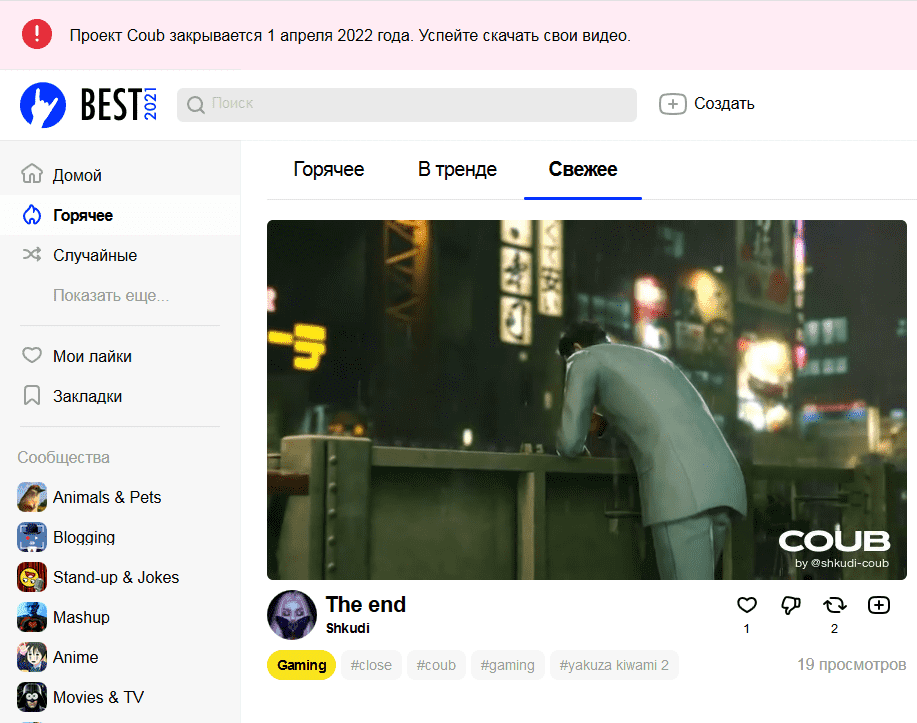Screen dimensions: 917x723
Task: Open the Mashup community
Action: pyautogui.click(x=81, y=617)
